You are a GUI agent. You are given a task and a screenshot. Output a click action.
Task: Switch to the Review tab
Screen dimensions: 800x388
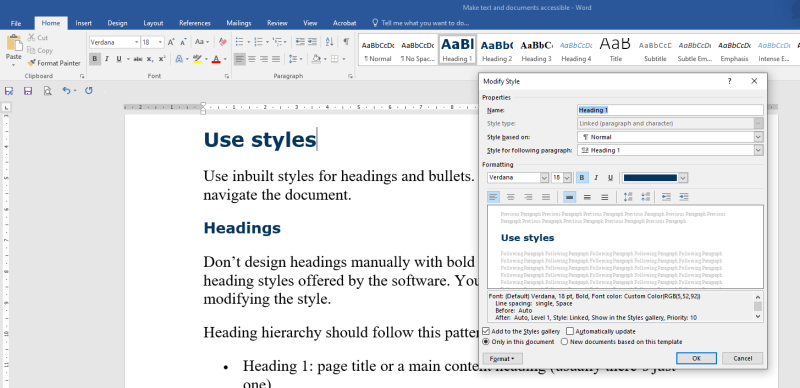coord(277,23)
